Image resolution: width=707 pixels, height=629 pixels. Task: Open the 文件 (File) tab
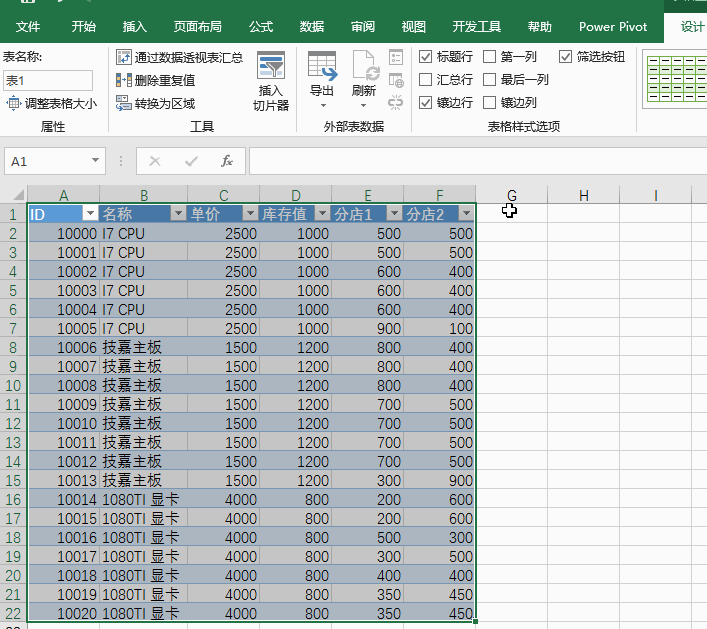coord(28,27)
